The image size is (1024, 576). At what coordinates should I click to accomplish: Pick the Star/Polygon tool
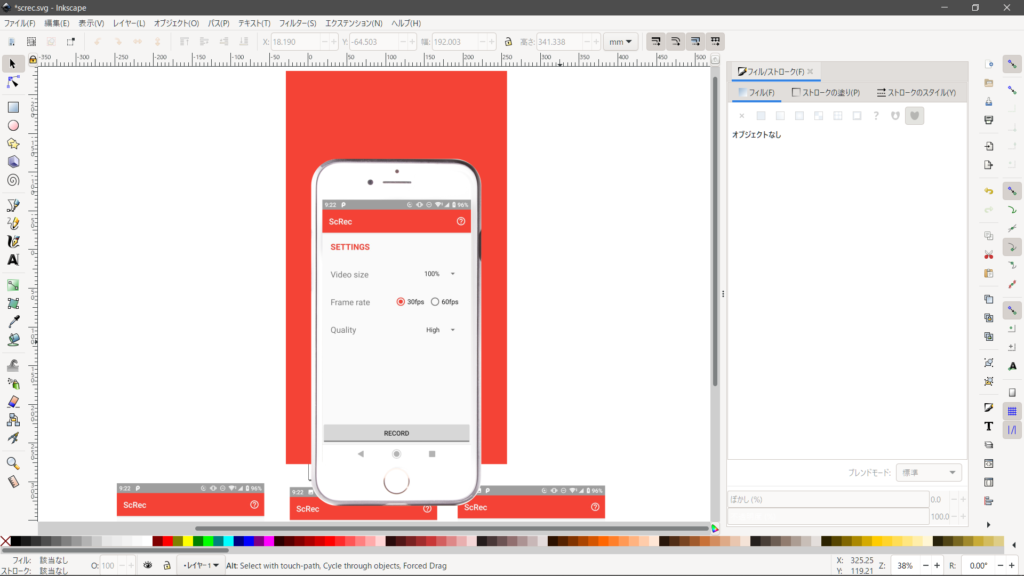point(12,144)
